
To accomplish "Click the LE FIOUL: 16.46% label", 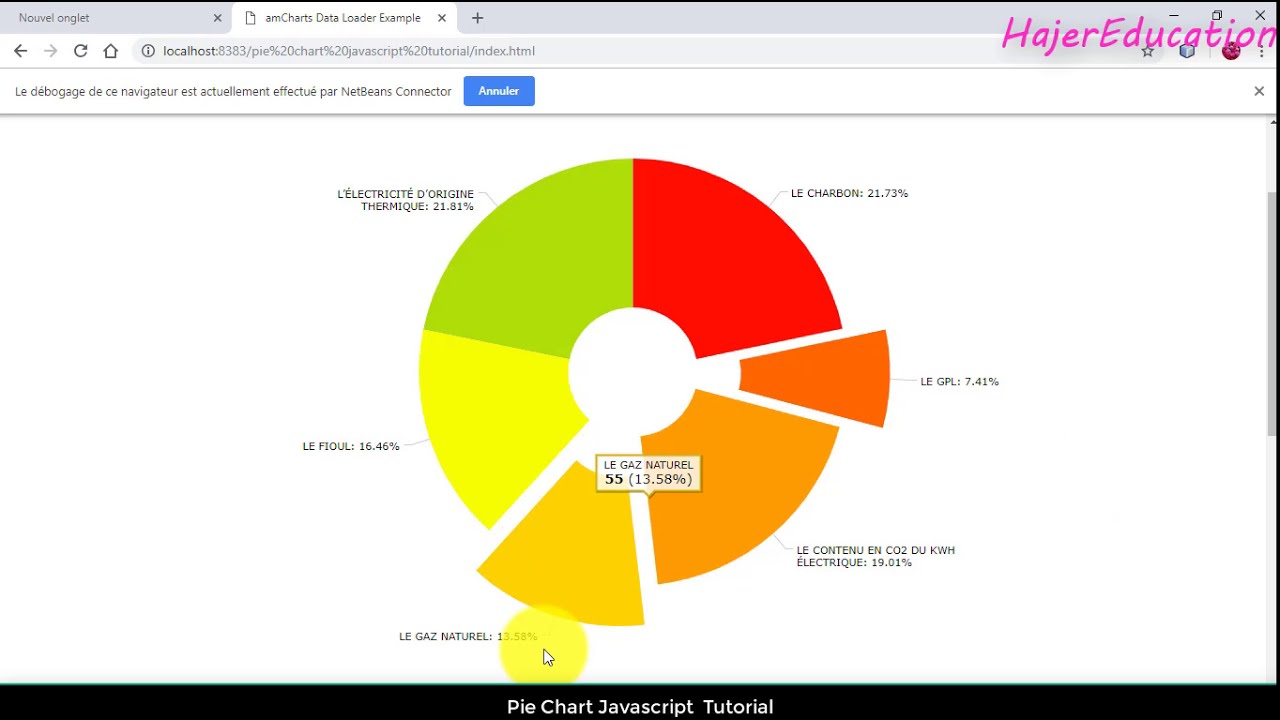I will pos(351,446).
